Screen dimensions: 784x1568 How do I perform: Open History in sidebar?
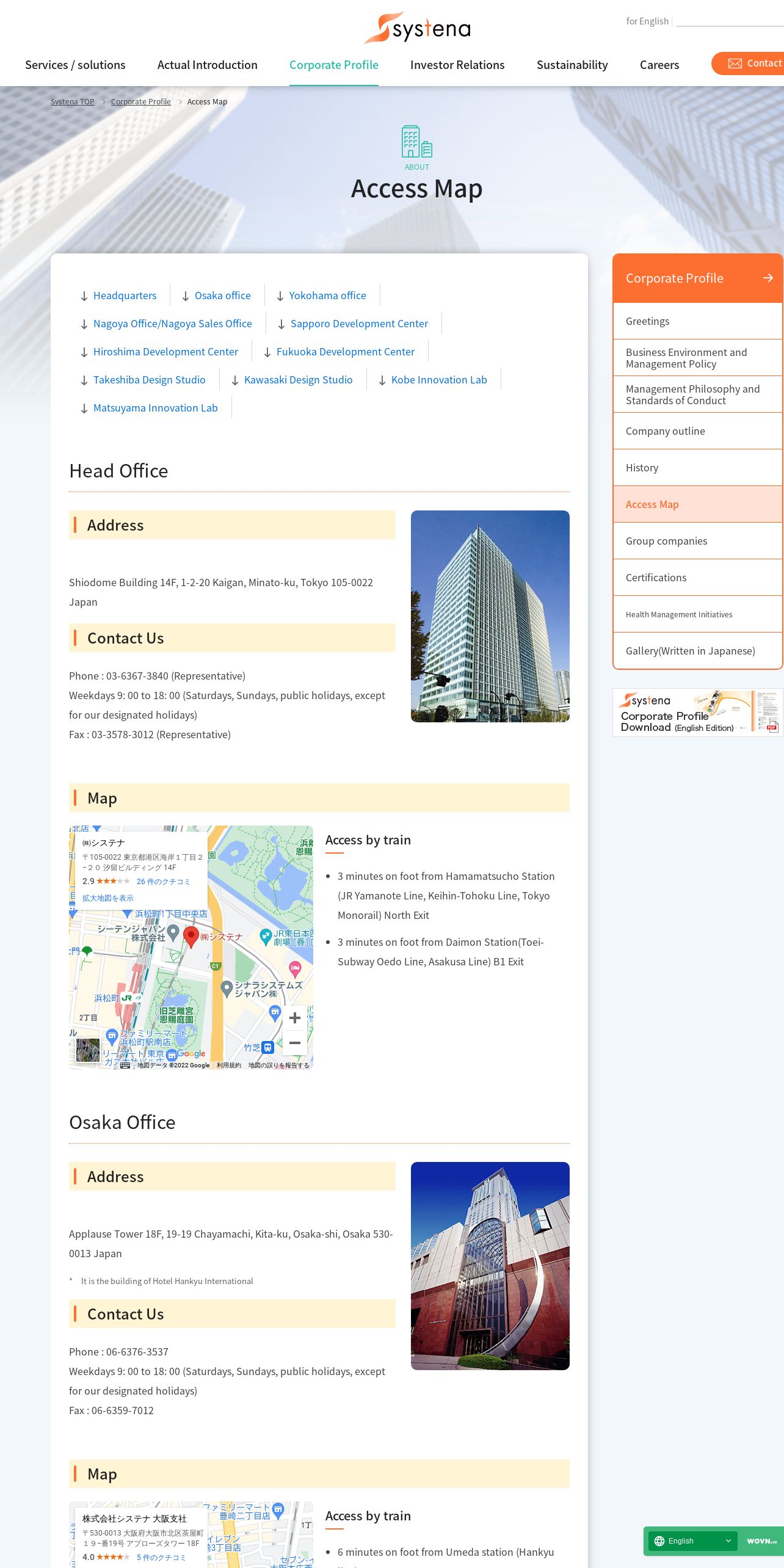tap(698, 468)
